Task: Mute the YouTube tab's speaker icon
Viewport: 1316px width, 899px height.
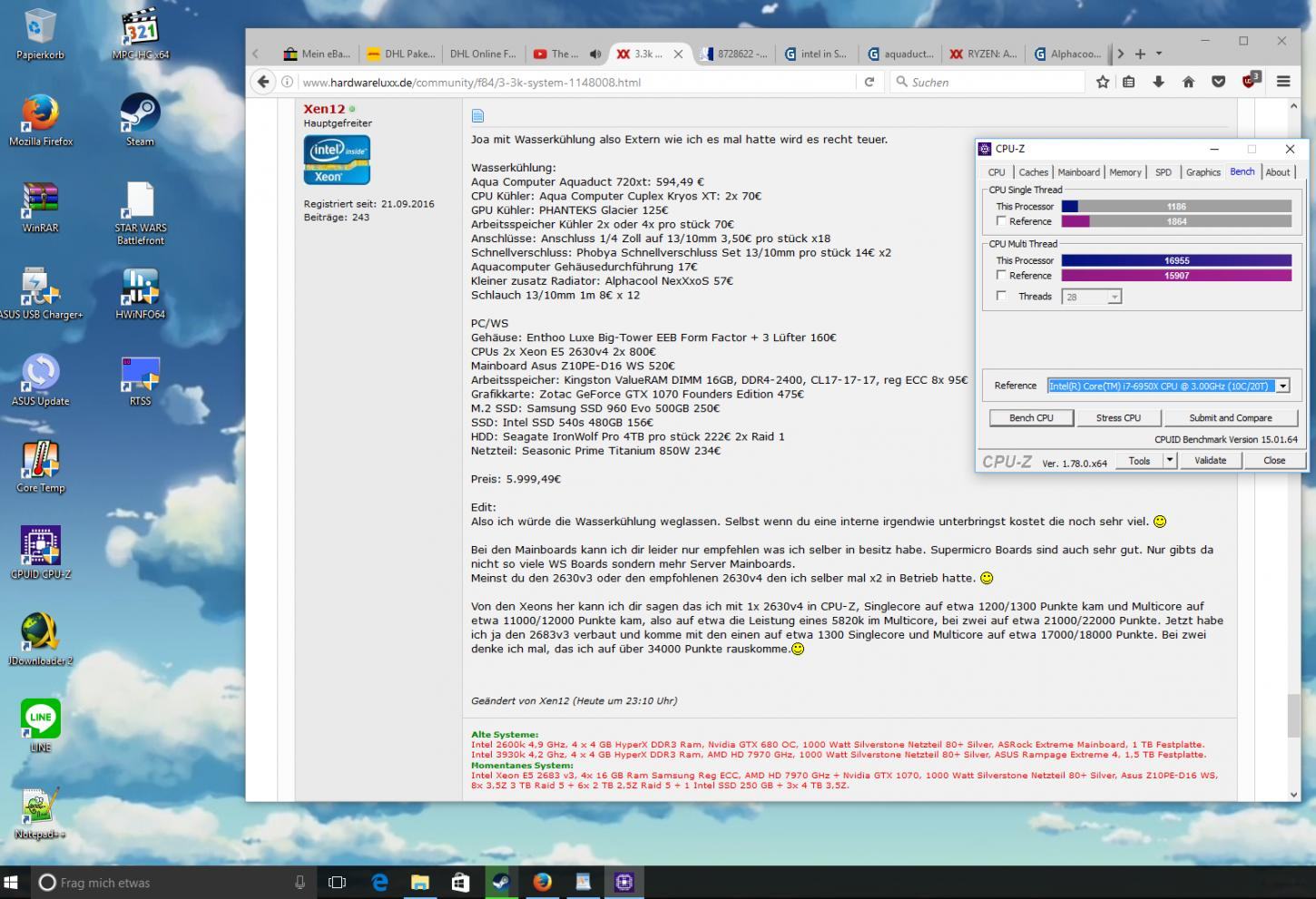Action: tap(595, 54)
